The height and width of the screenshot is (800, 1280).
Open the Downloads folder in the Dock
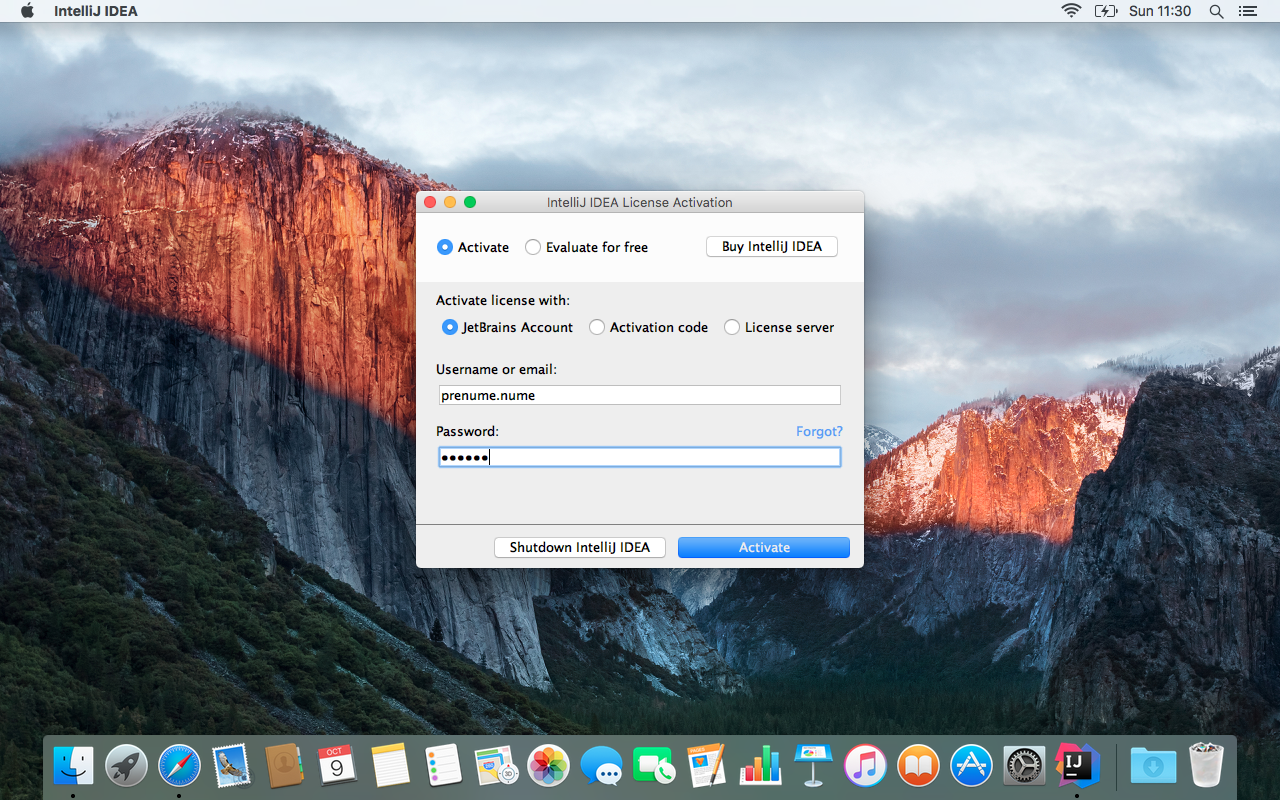[1153, 765]
